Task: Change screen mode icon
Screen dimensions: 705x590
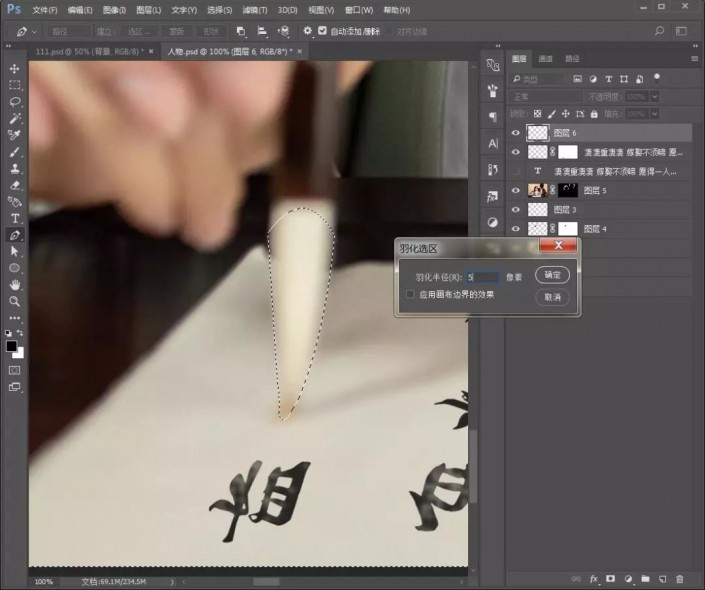Action: [14, 387]
